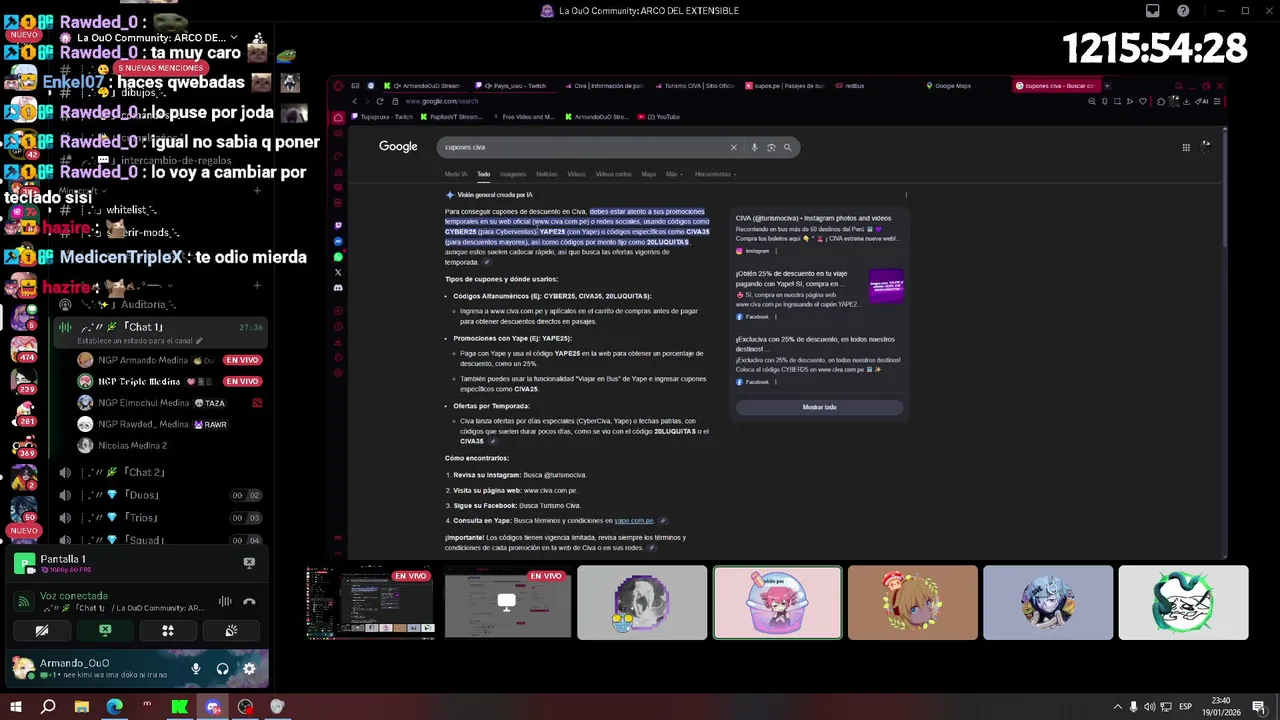Image resolution: width=1280 pixels, height=720 pixels.
Task: Select the Maps results tab
Action: (649, 174)
